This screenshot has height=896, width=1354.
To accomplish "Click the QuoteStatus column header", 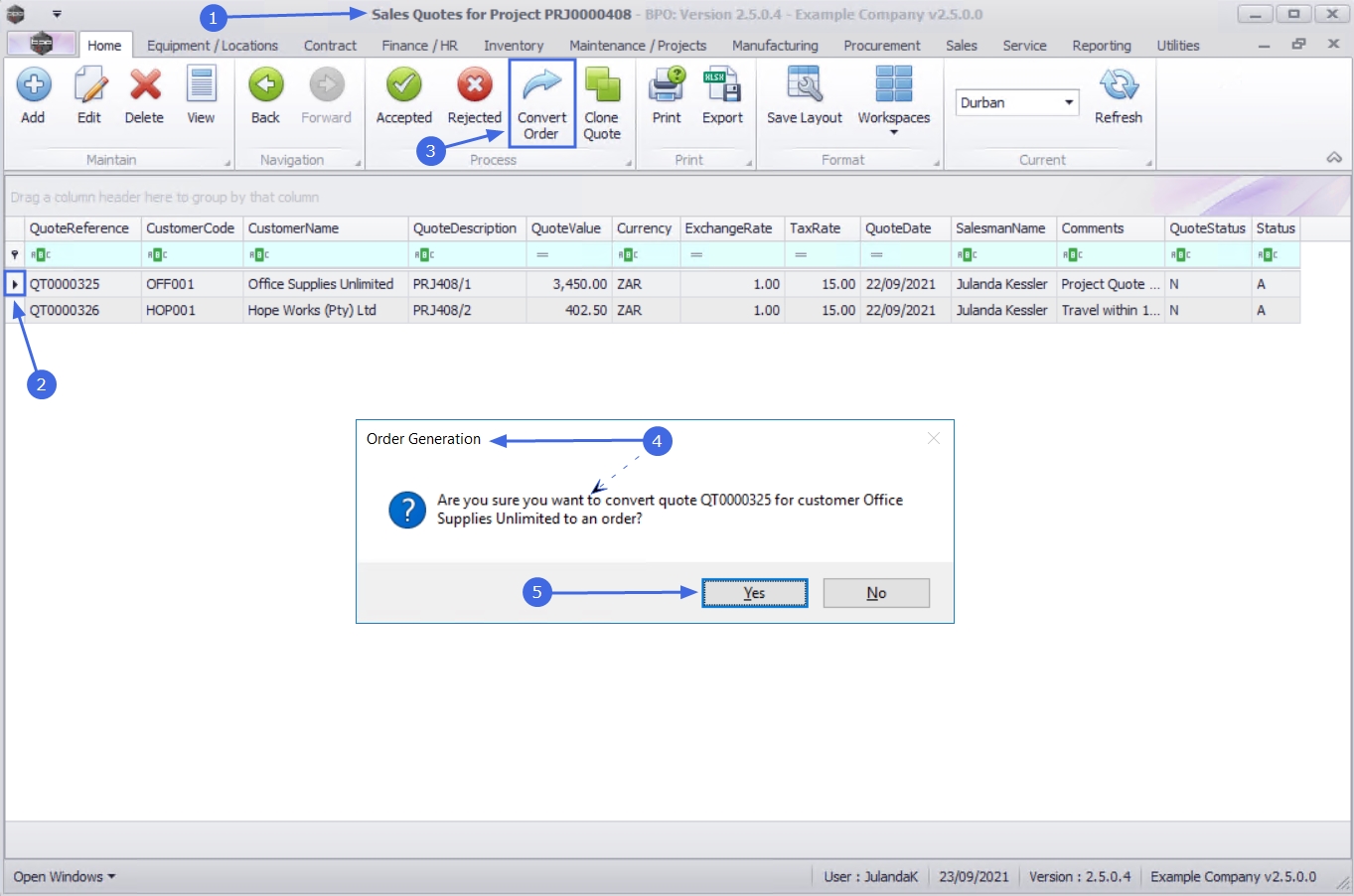I will (1208, 228).
